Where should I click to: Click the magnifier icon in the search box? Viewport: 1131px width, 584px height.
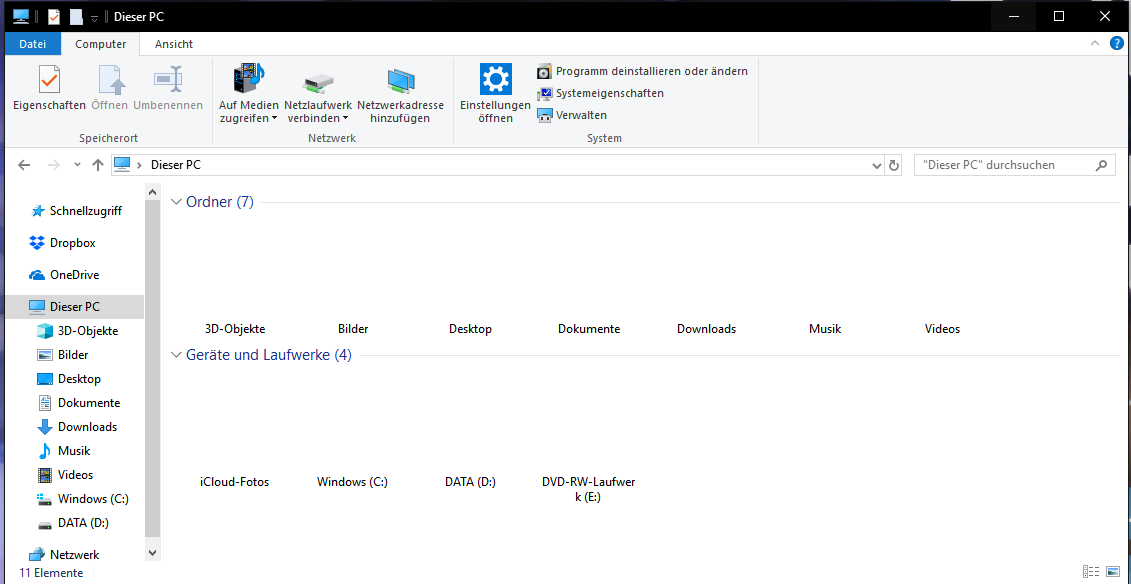pyautogui.click(x=1101, y=165)
